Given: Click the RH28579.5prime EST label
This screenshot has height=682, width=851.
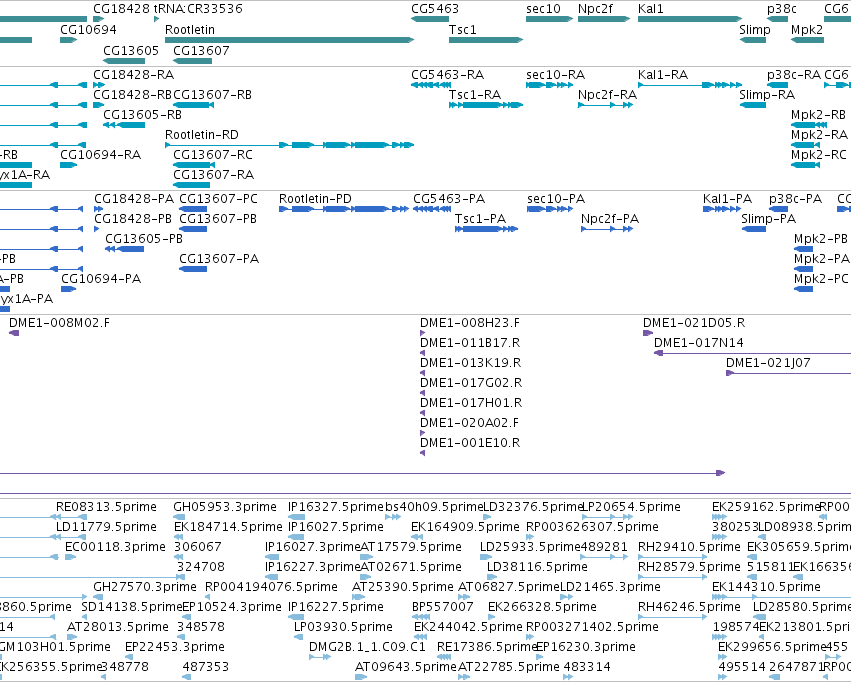Looking at the screenshot, I should [689, 567].
